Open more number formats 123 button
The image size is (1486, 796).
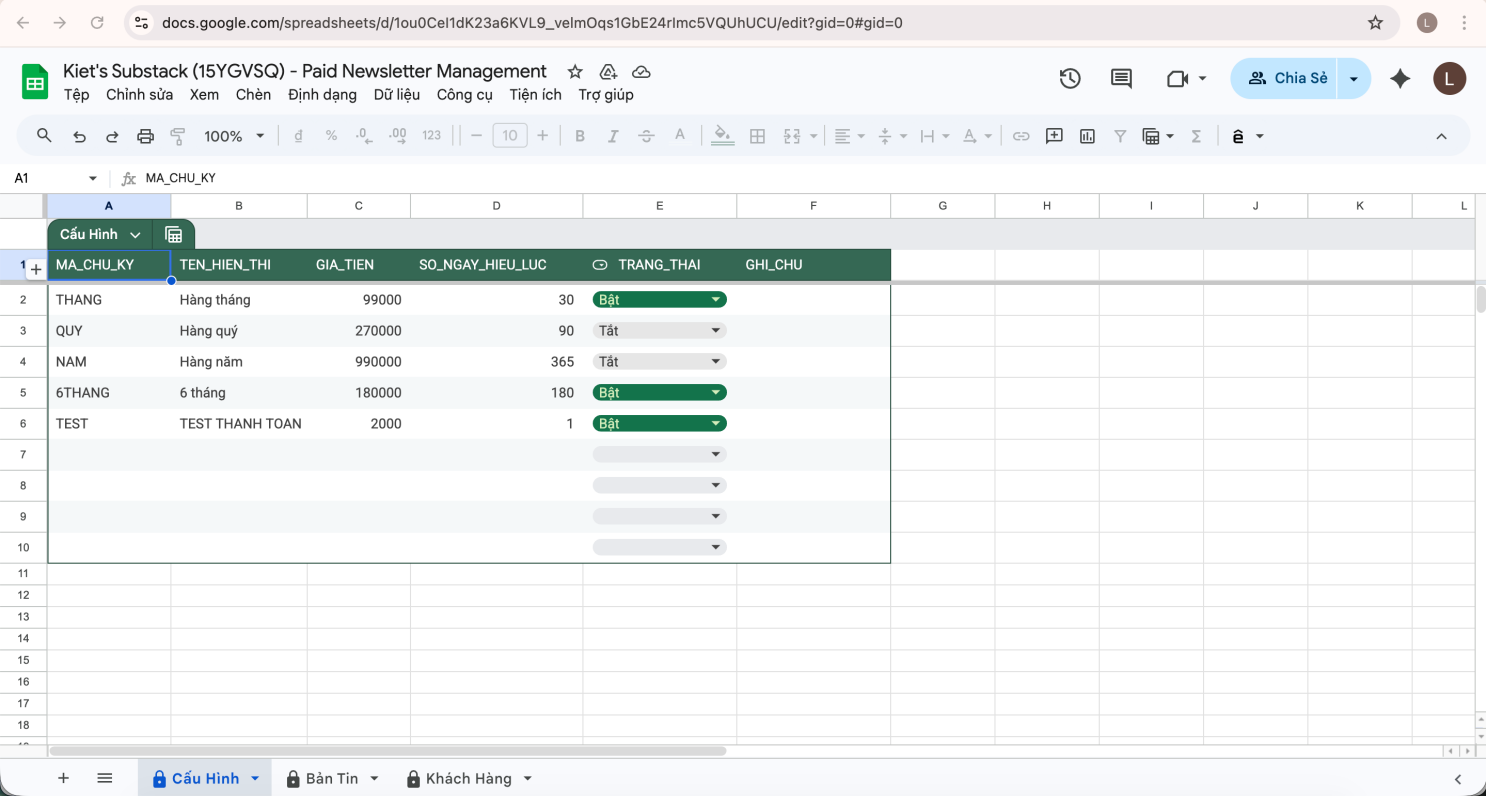click(x=431, y=136)
